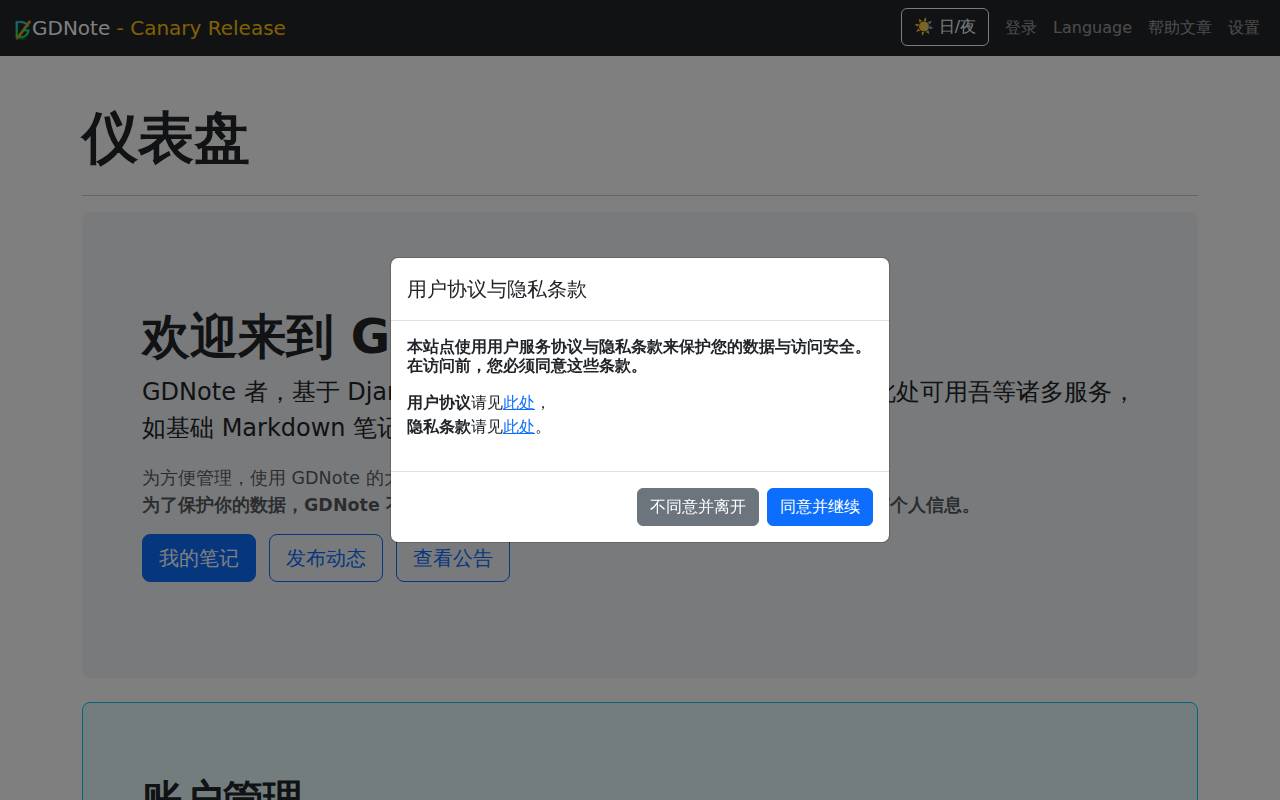
Task: Click the 发布动态 button
Action: (x=326, y=558)
